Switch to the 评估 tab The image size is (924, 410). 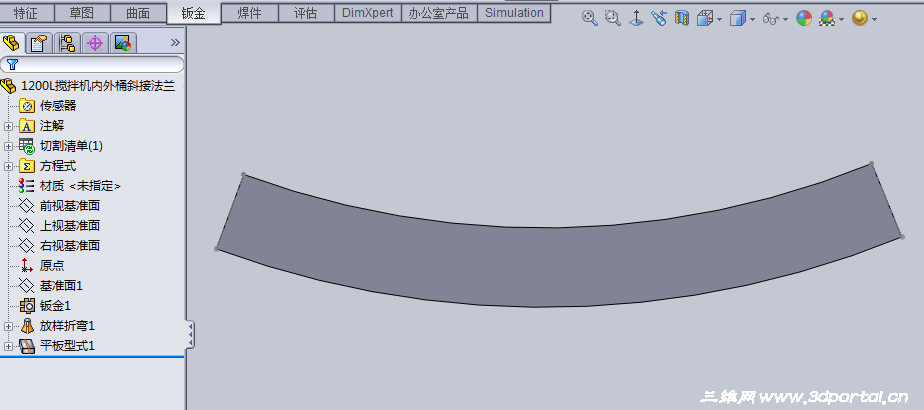pos(305,13)
